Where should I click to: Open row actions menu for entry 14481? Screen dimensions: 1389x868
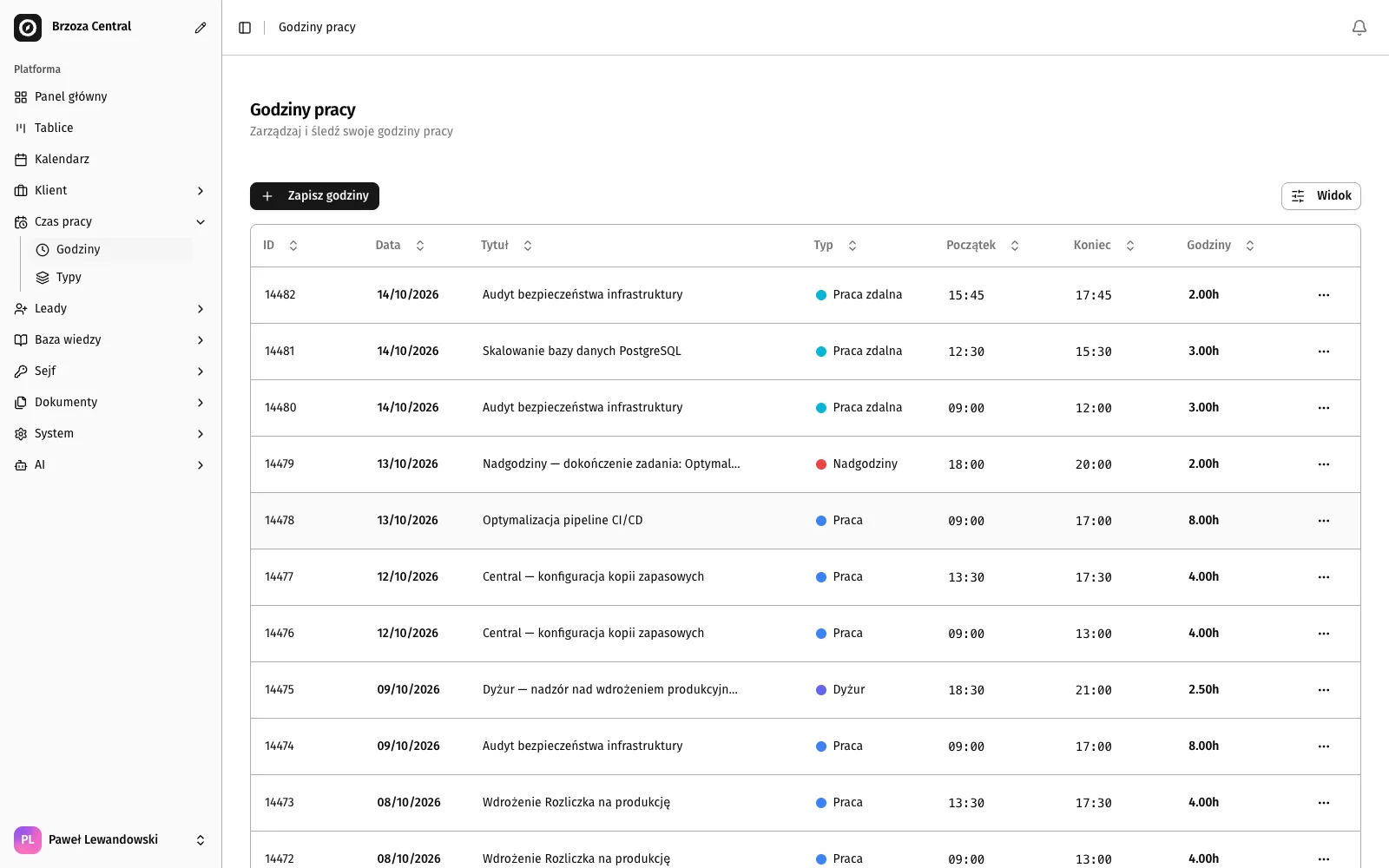point(1324,352)
